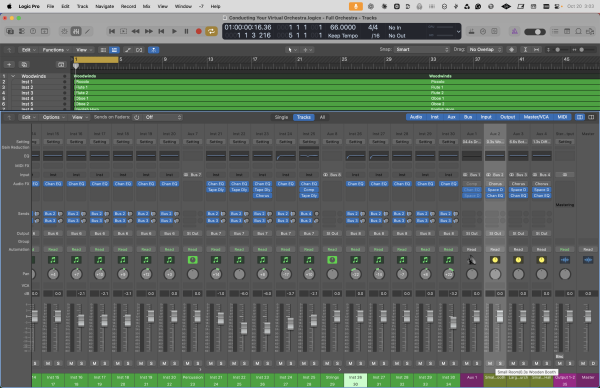Switch the Mixer to Single view

pos(281,117)
